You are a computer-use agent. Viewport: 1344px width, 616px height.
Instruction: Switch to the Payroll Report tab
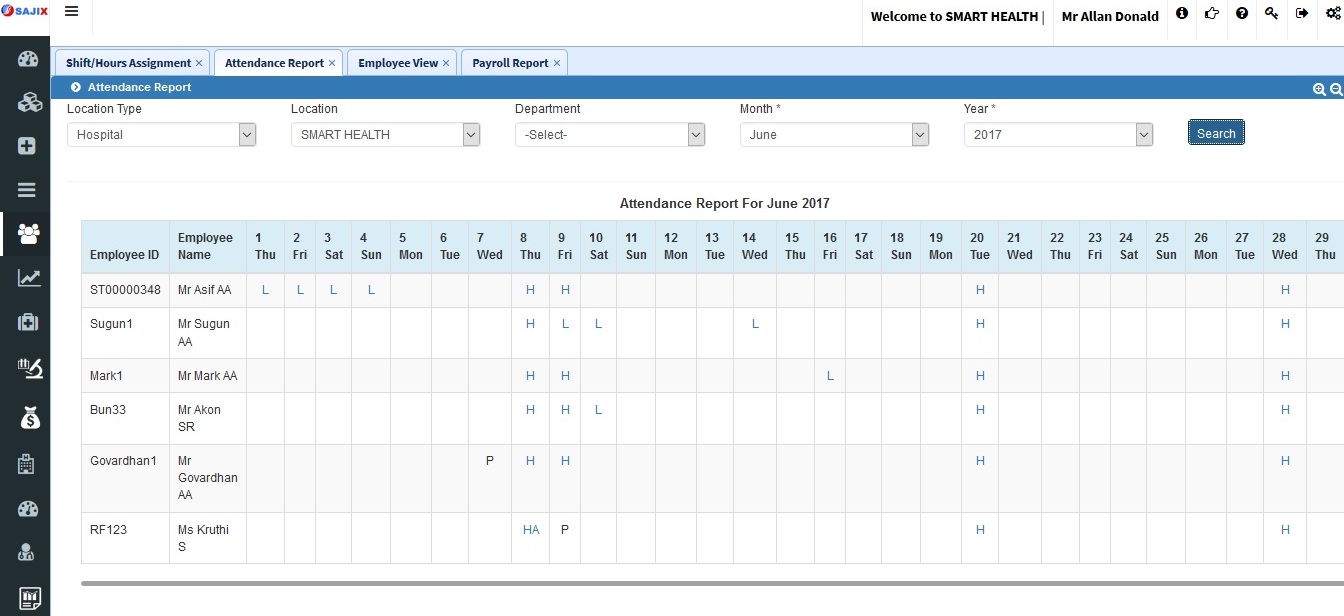click(x=510, y=63)
